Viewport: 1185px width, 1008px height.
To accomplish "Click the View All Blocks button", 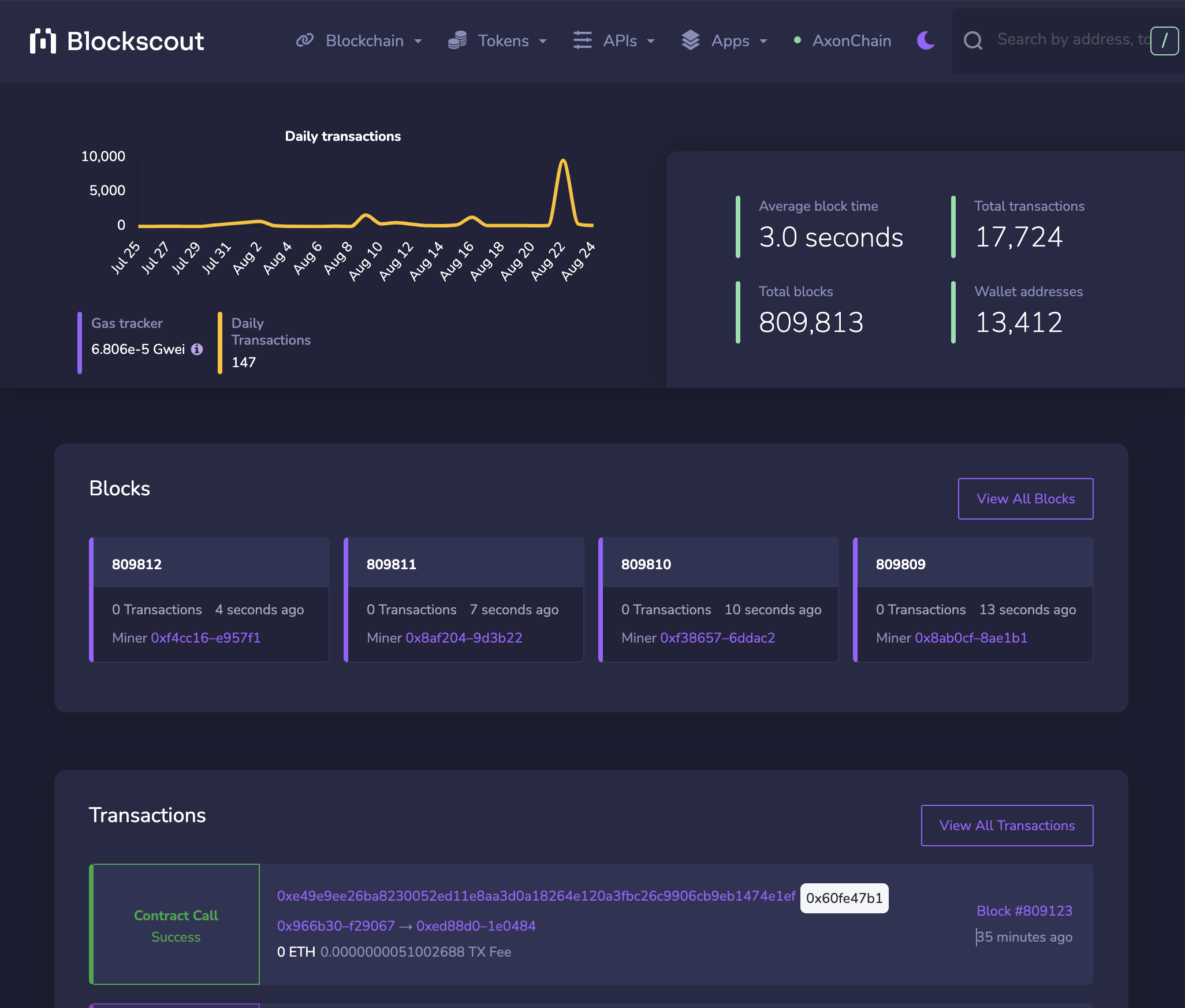I will click(1025, 499).
